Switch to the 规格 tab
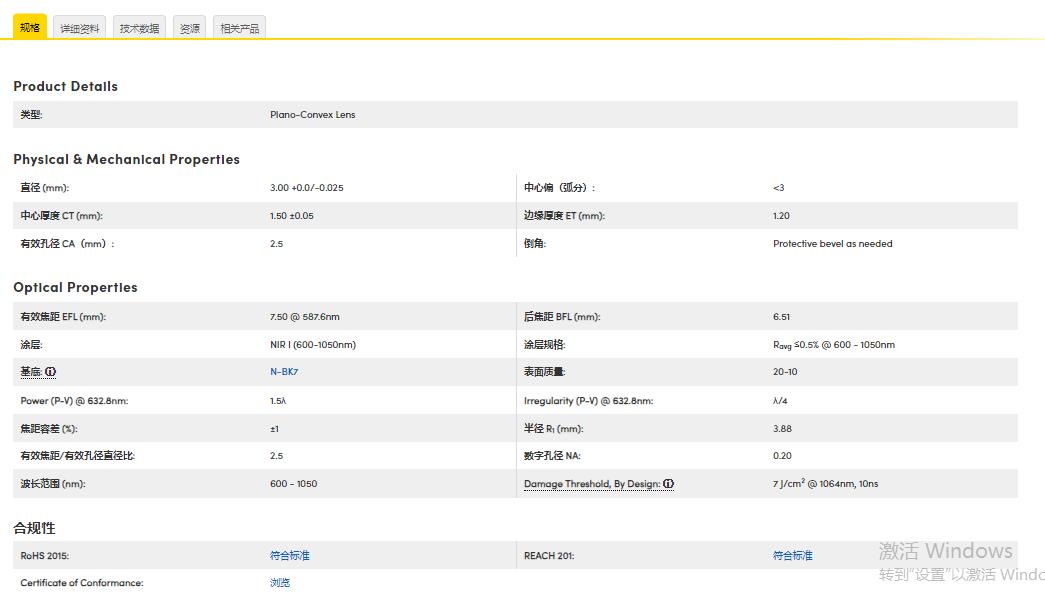The height and width of the screenshot is (612, 1045). tap(30, 28)
